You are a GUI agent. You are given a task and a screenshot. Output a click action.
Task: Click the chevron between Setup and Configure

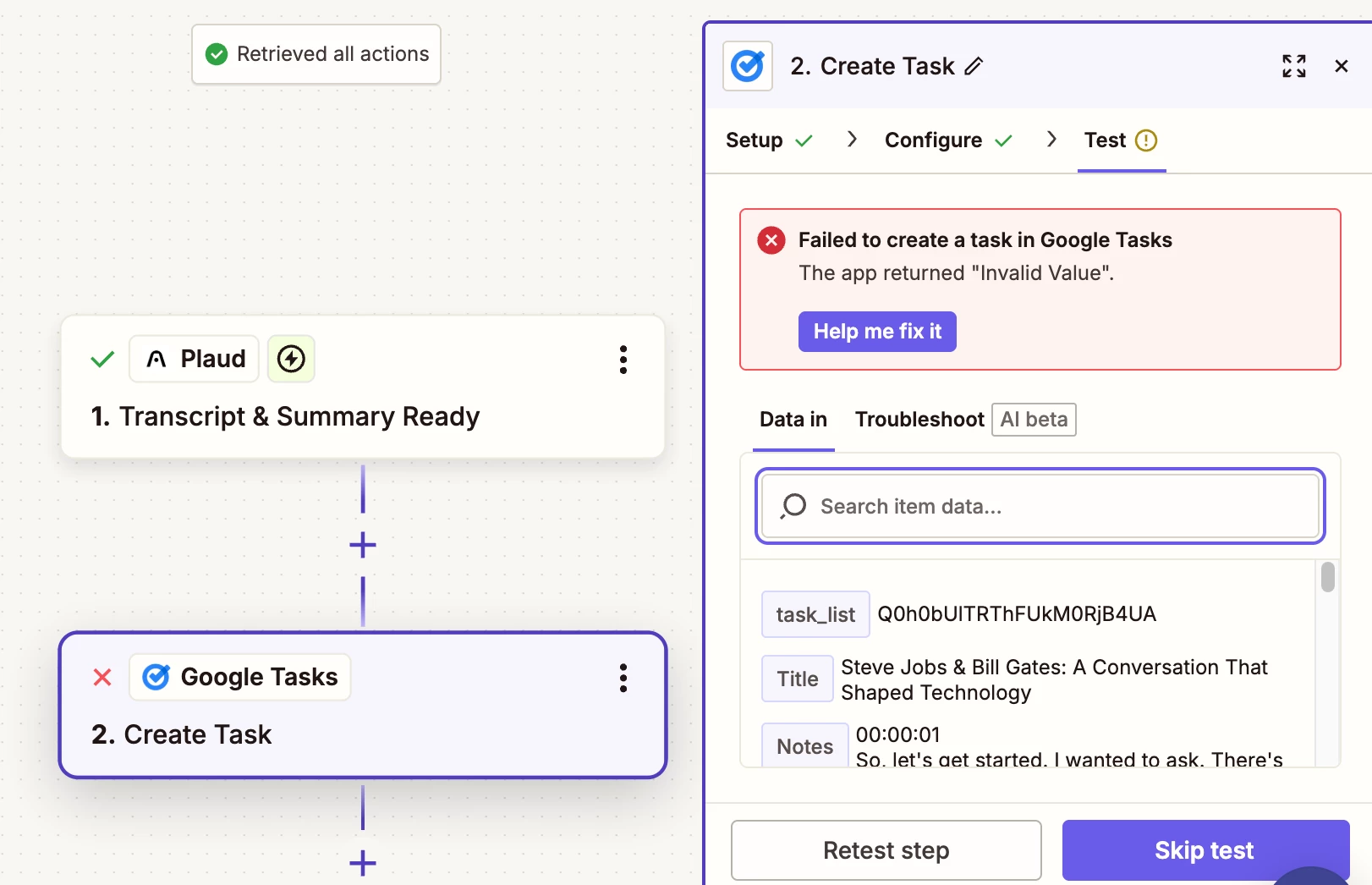[852, 139]
